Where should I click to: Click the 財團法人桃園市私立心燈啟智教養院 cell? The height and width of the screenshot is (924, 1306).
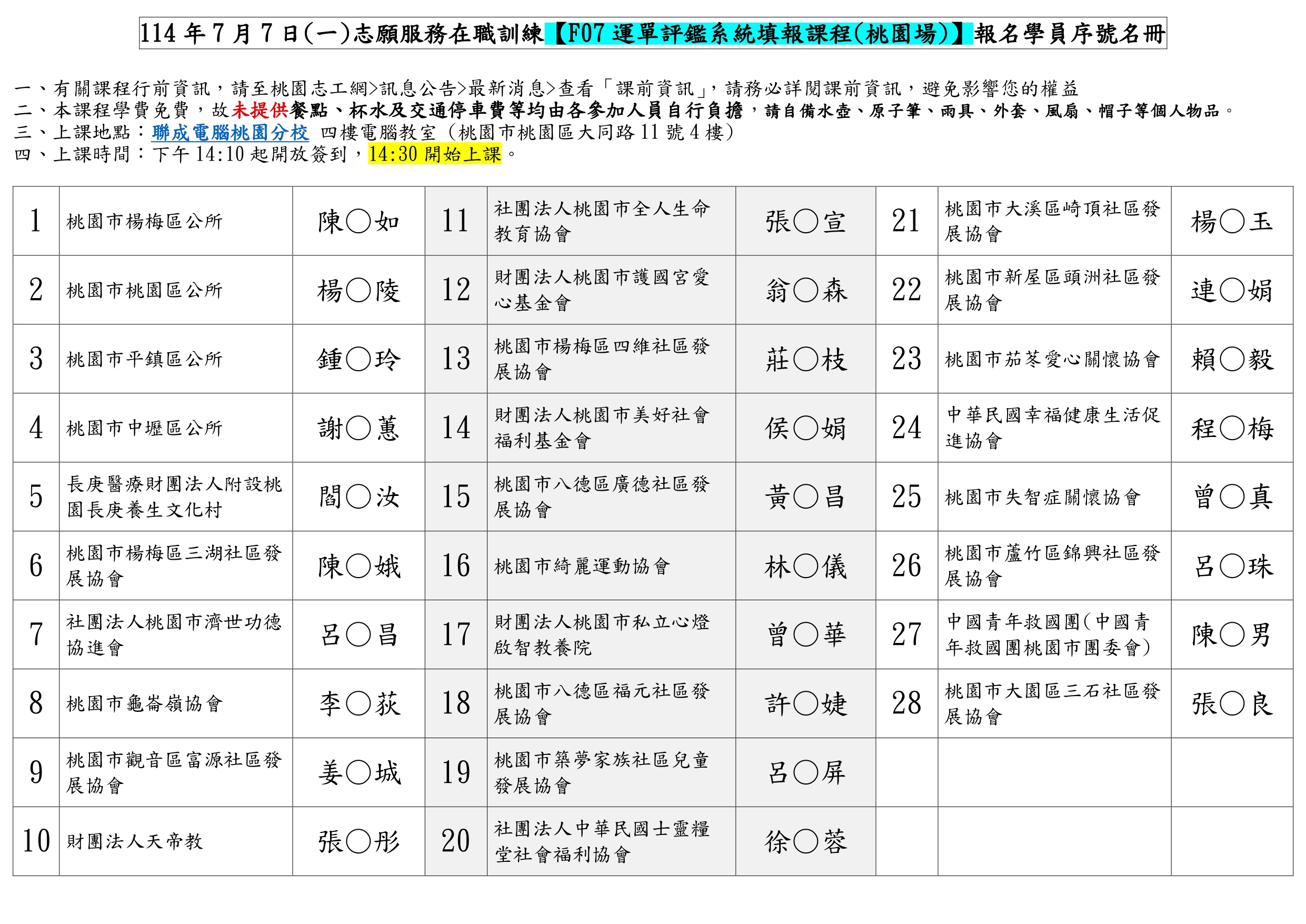[x=611, y=634]
